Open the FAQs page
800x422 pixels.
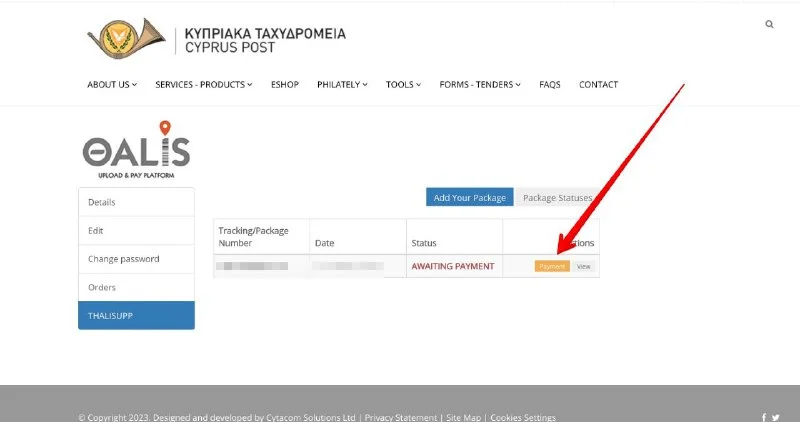click(549, 85)
